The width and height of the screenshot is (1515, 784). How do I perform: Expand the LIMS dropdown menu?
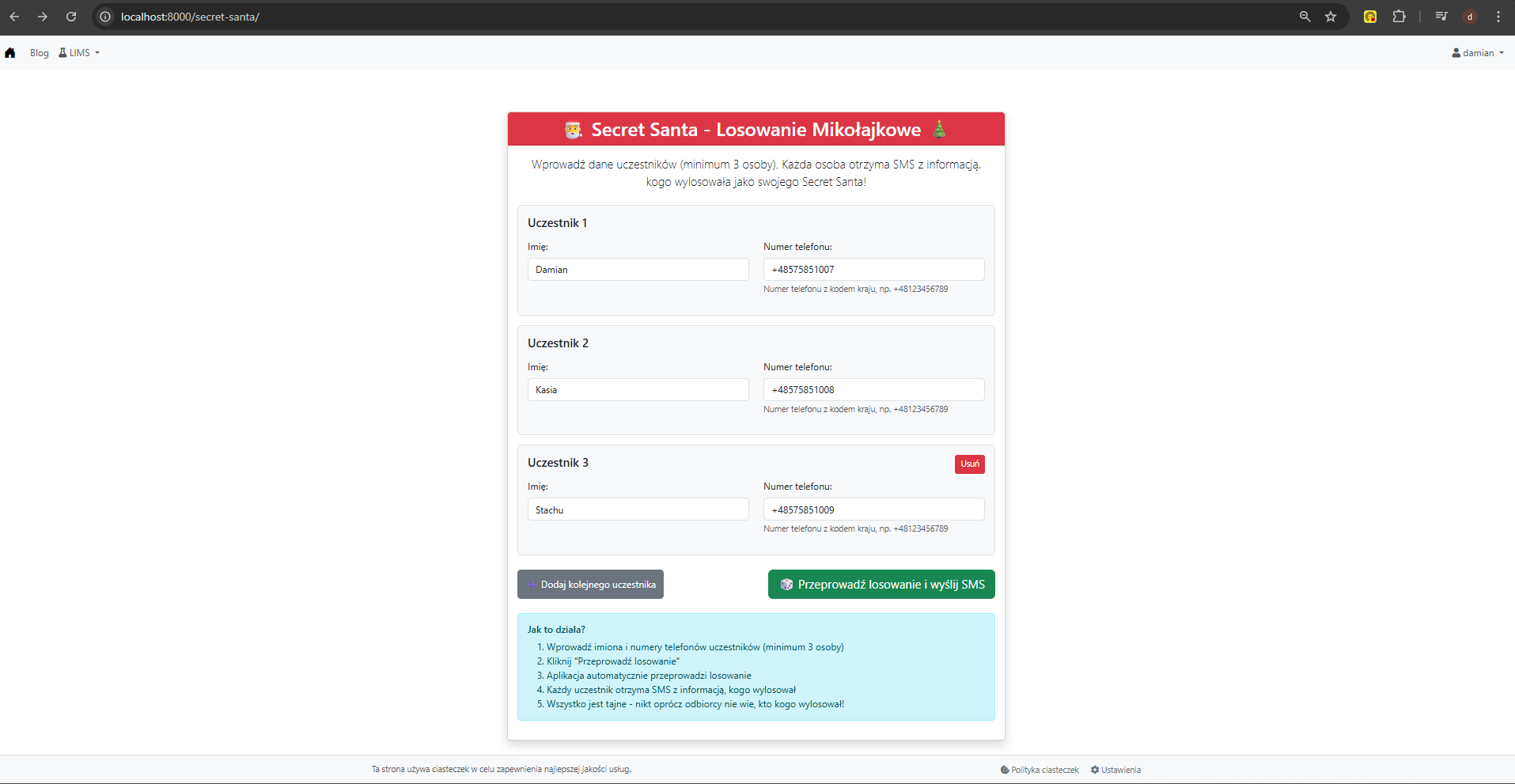click(80, 53)
